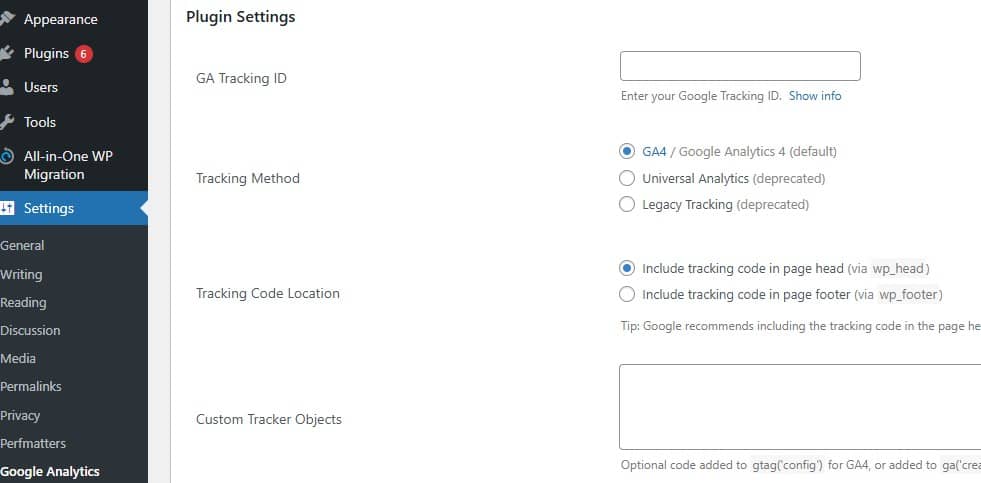The height and width of the screenshot is (483, 981).
Task: Click the GA4 link text
Action: tap(654, 152)
